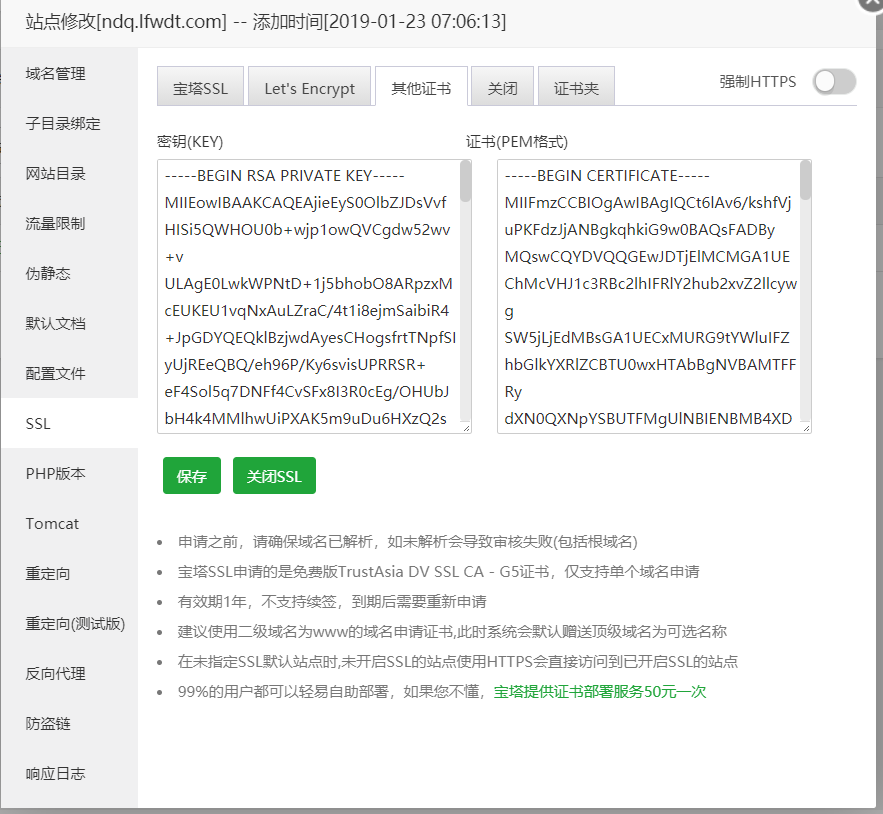Close the site modification dialog
Viewport: 883px width, 814px height.
[871, 3]
